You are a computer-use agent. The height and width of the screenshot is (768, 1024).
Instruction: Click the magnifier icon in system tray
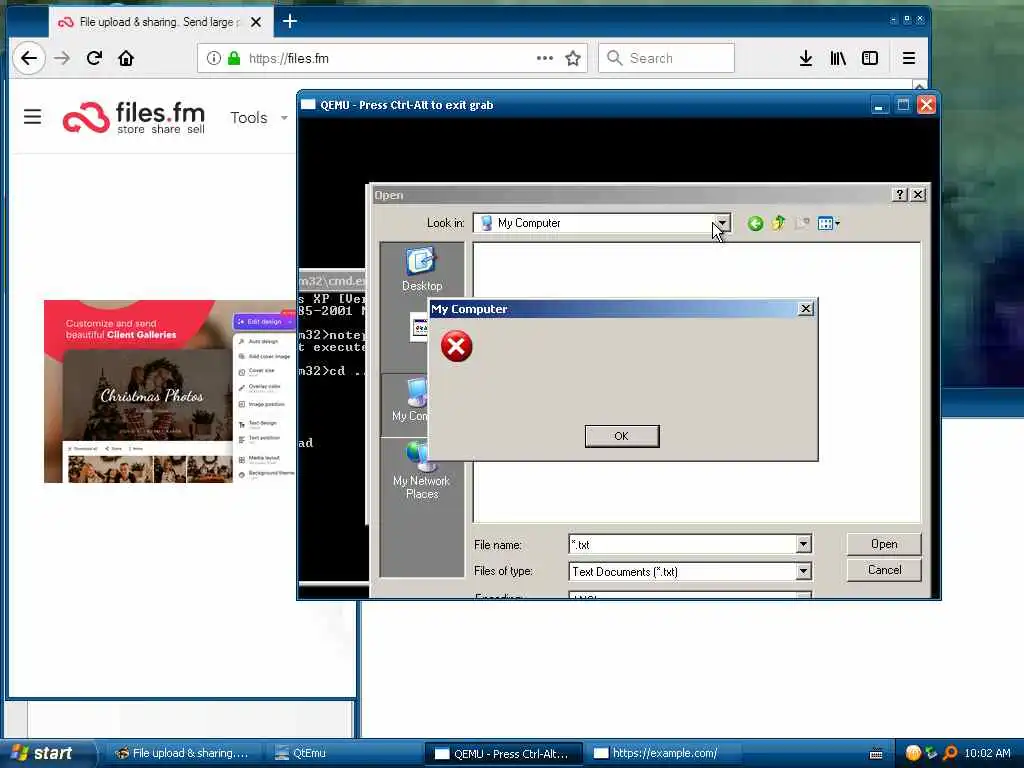[950, 753]
